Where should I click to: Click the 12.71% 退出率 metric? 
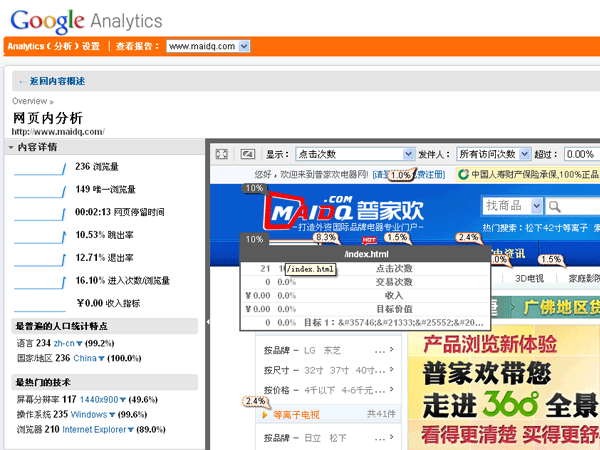point(104,258)
